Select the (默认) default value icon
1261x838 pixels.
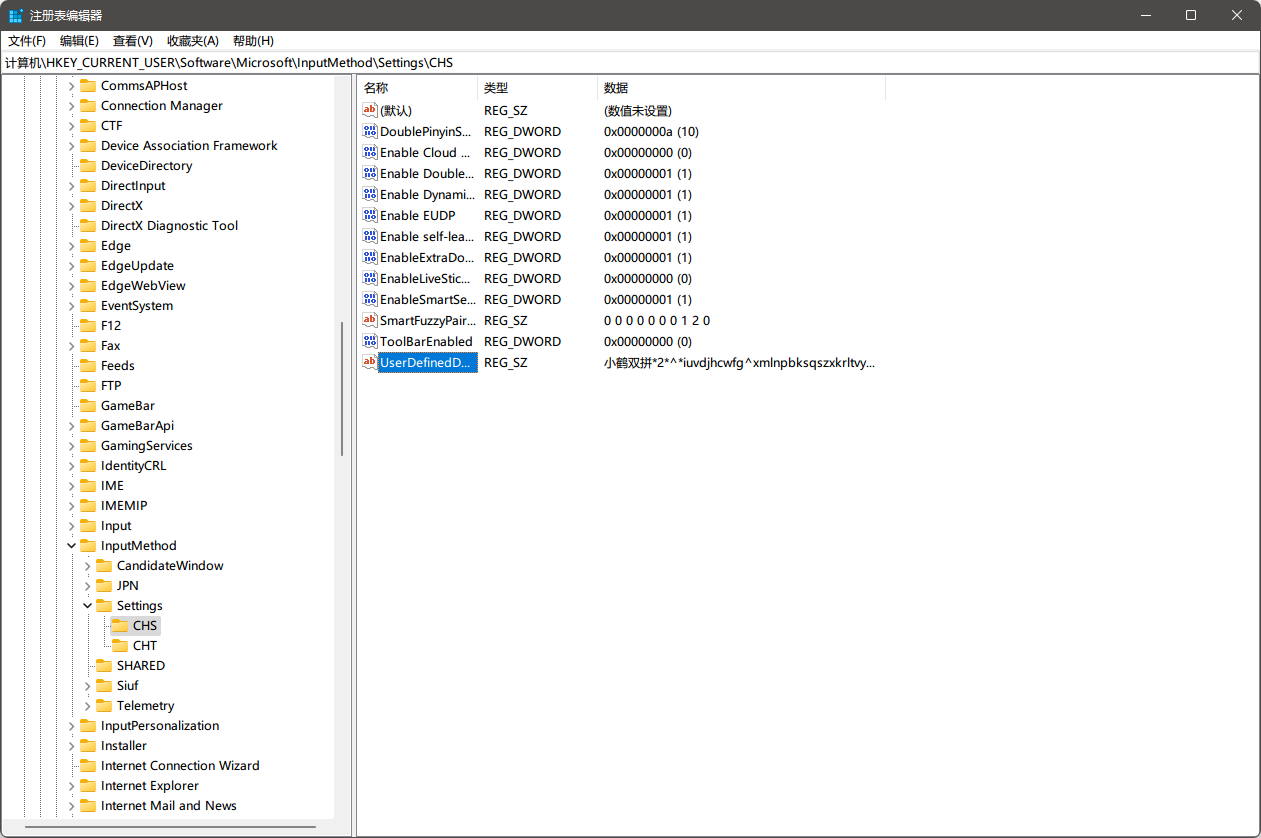369,111
